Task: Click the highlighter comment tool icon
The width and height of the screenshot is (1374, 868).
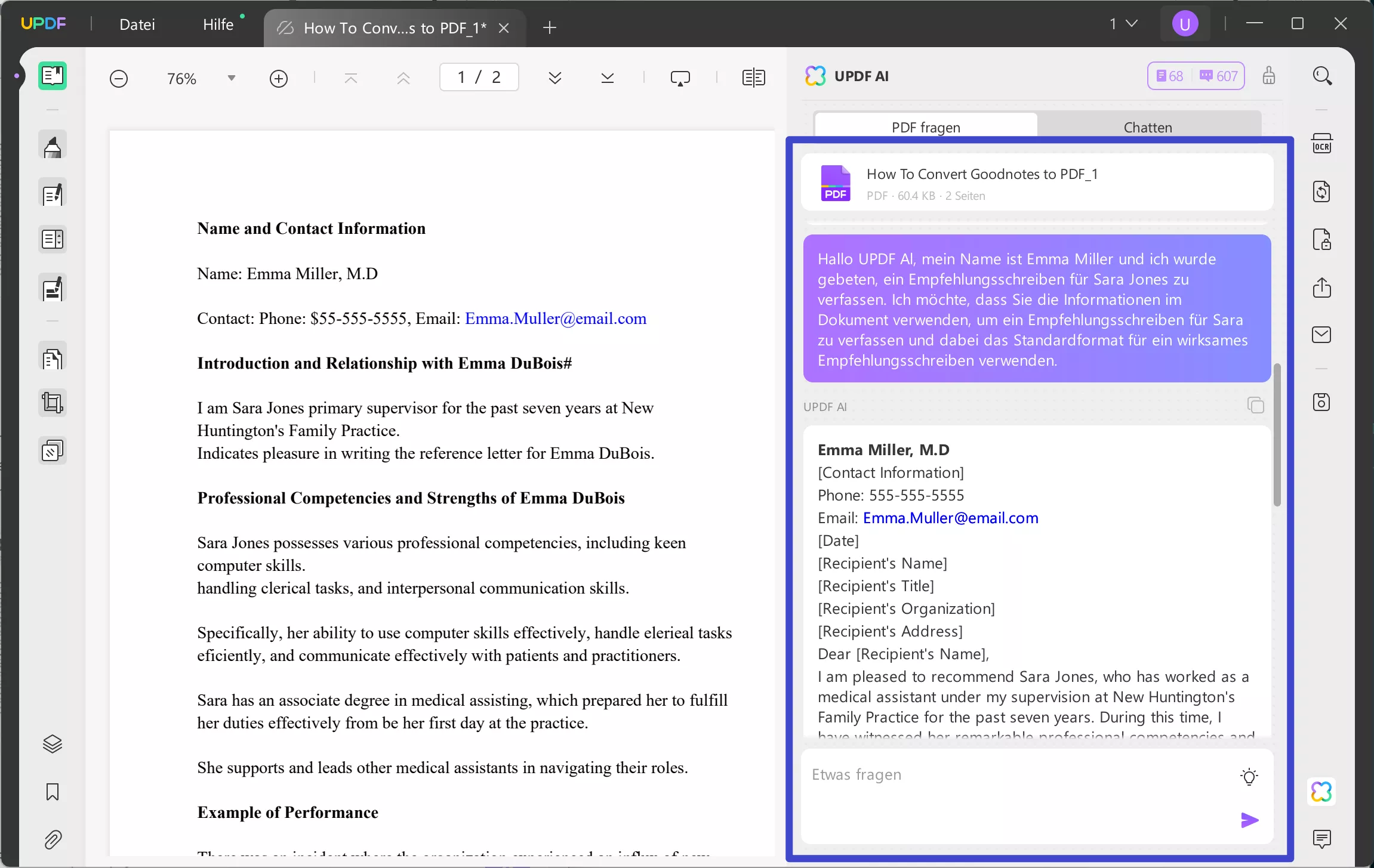Action: click(53, 147)
